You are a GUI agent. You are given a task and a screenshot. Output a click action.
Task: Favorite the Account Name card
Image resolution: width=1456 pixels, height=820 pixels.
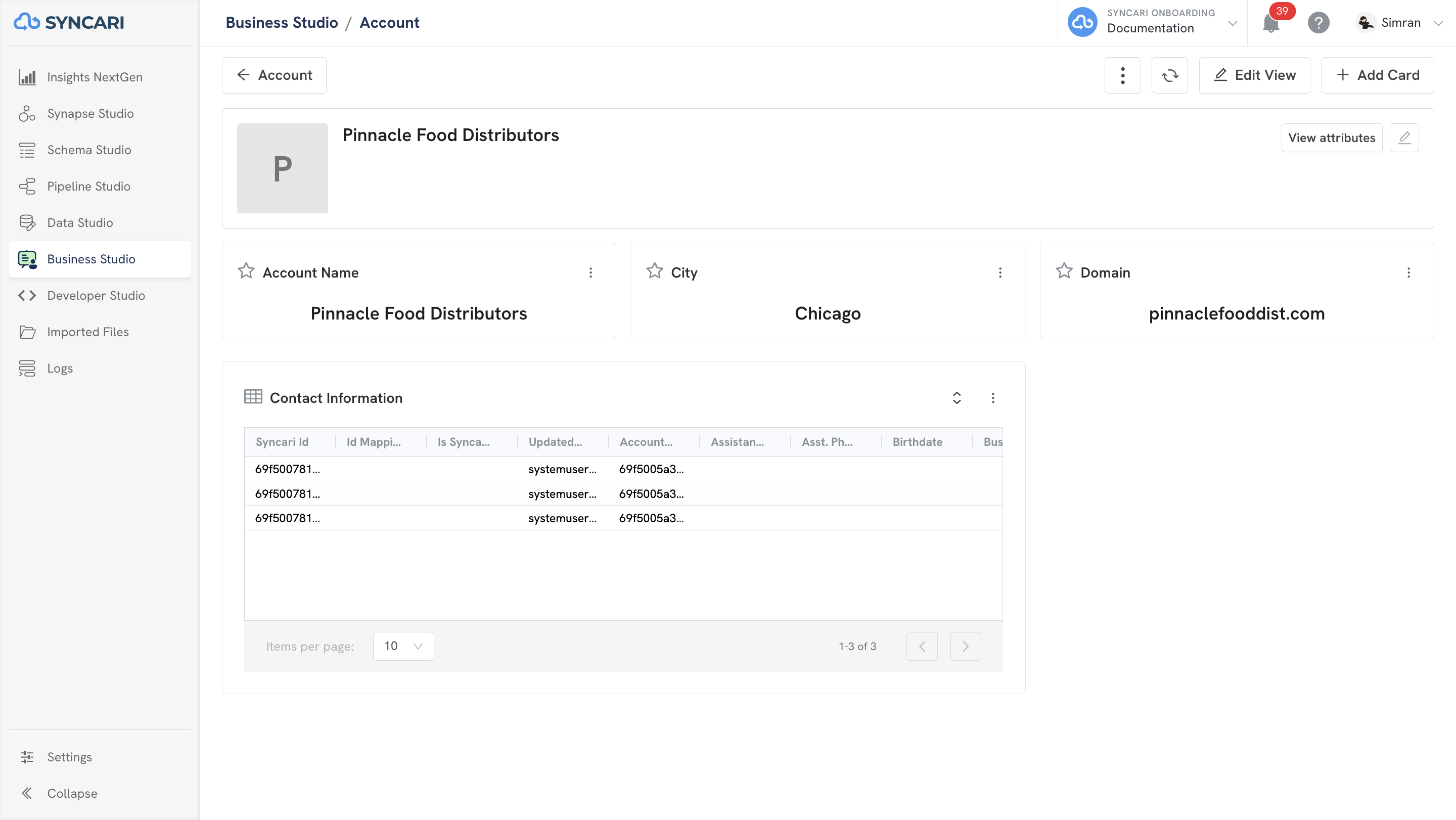click(246, 271)
